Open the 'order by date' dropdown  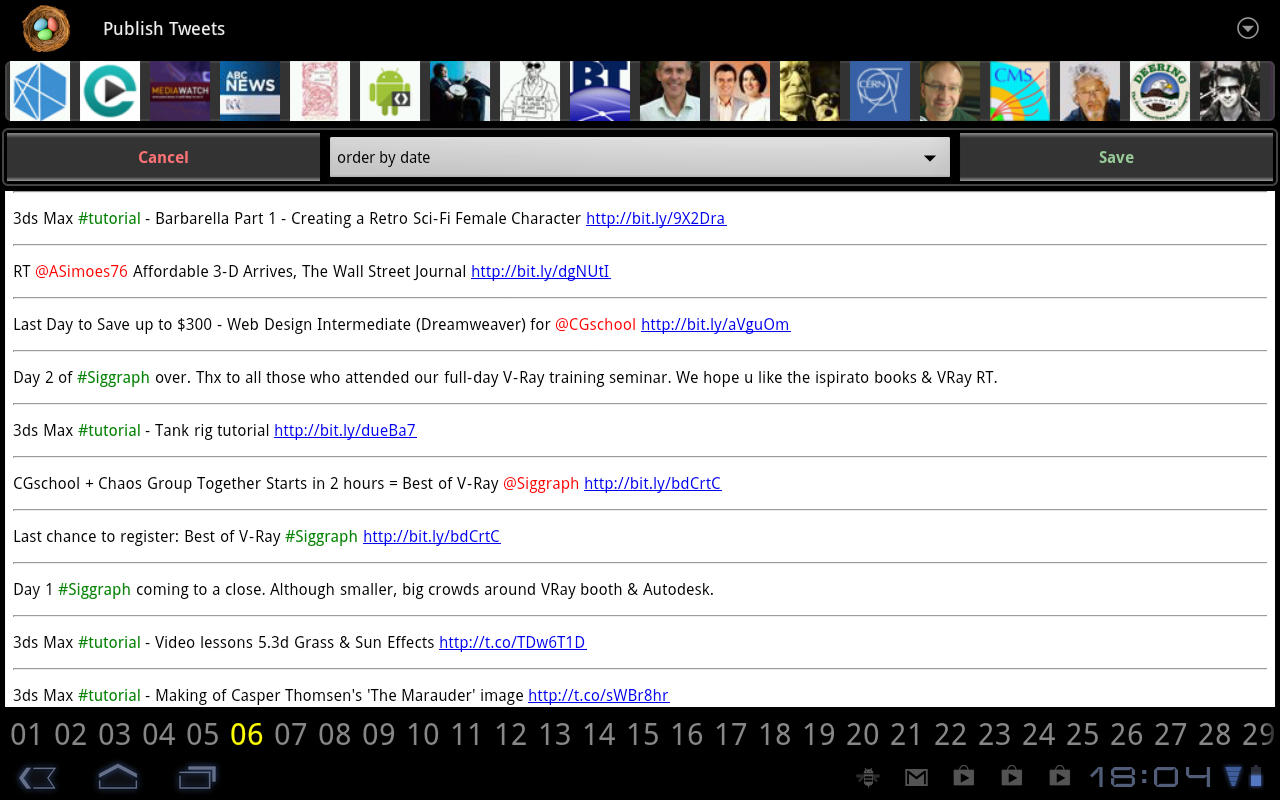pyautogui.click(x=640, y=157)
